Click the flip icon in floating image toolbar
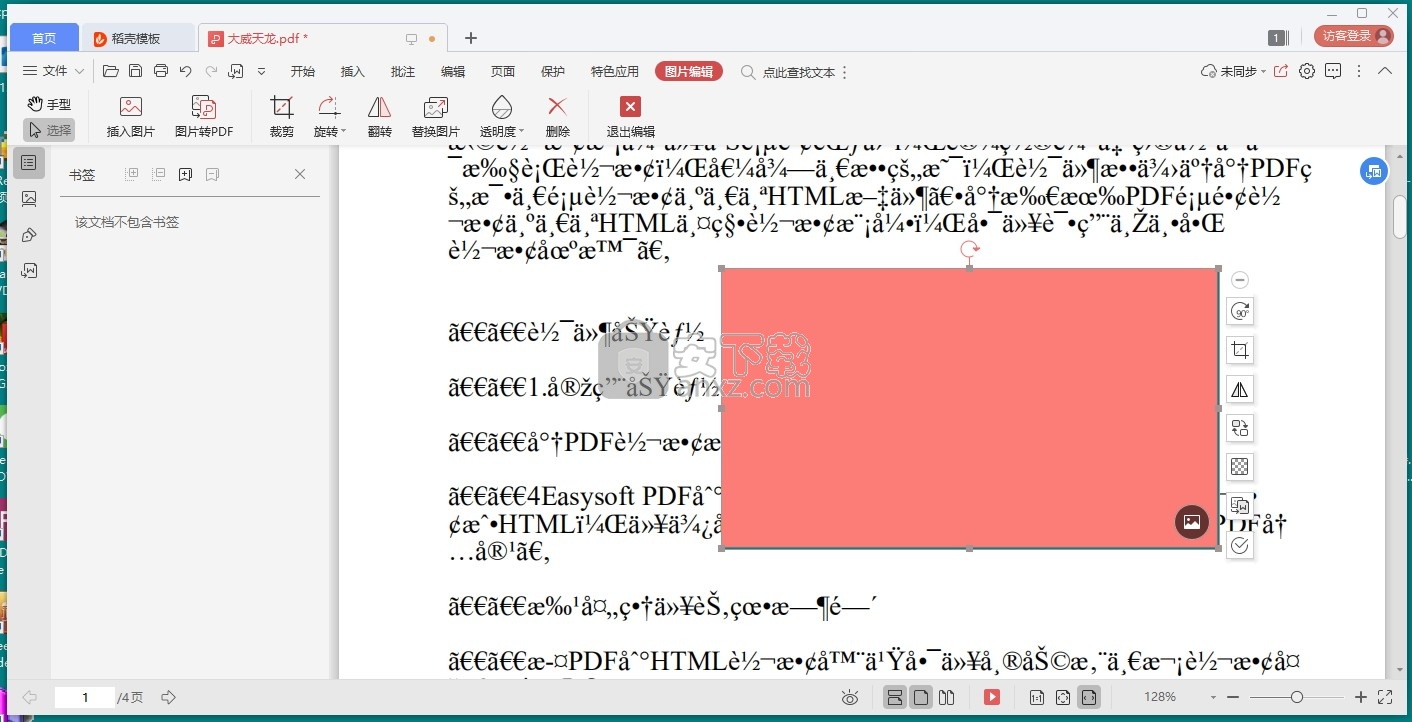Screen dimensions: 1412x722 click(1240, 390)
